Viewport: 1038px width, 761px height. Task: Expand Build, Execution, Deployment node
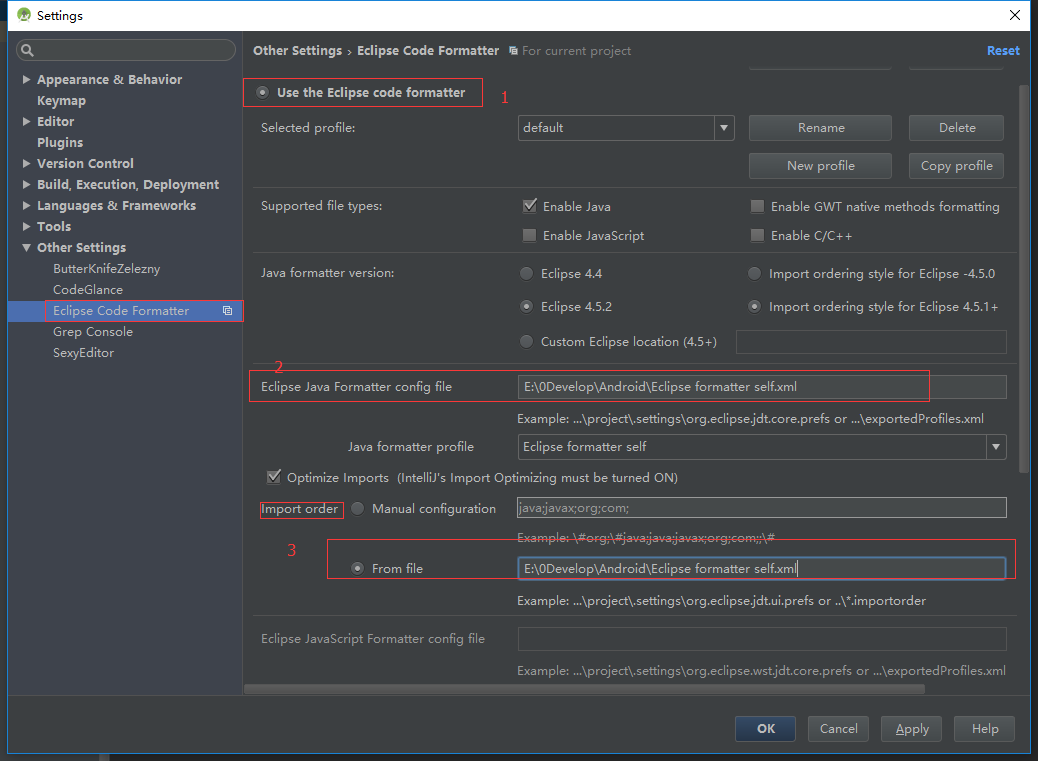coord(26,185)
